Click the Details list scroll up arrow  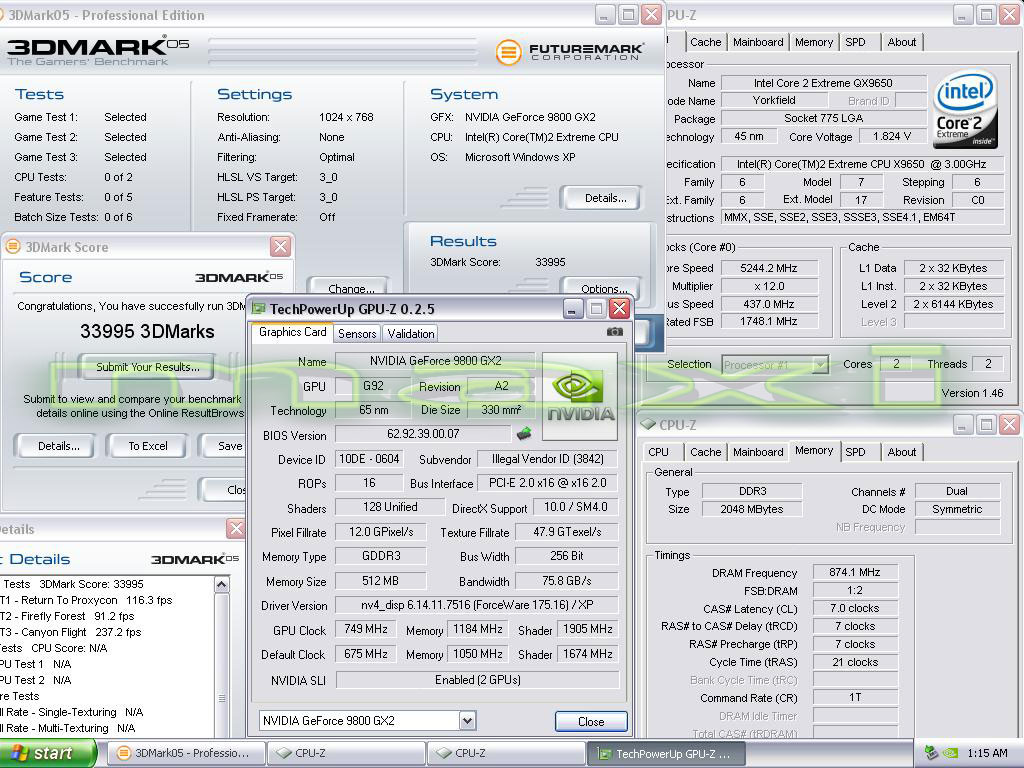[x=222, y=584]
